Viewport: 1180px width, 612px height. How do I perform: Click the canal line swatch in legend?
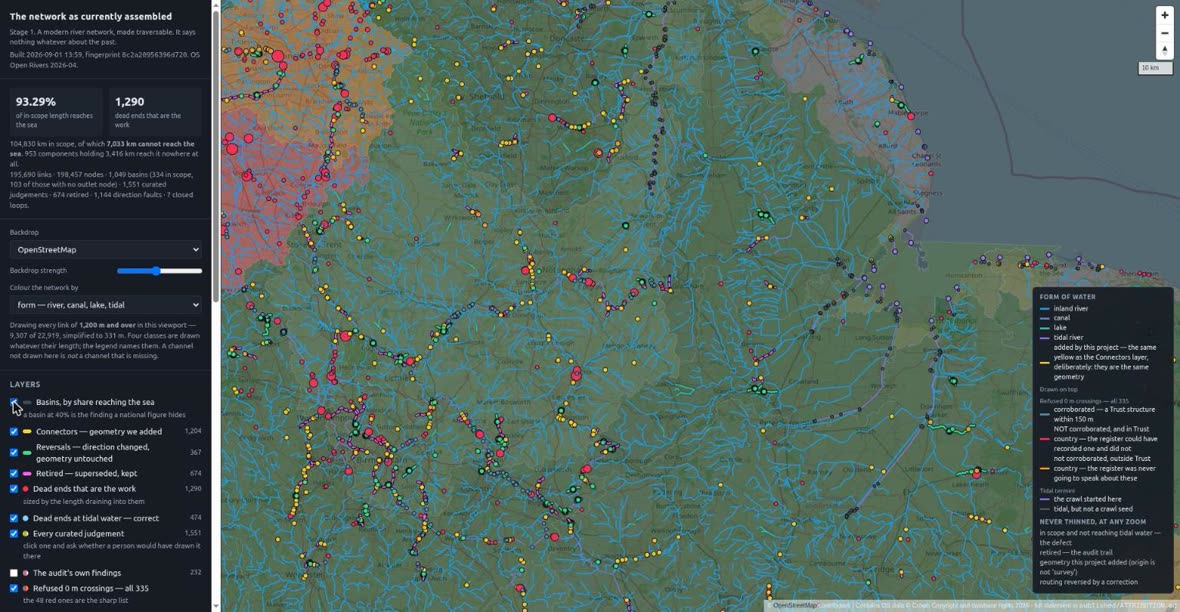click(1045, 318)
